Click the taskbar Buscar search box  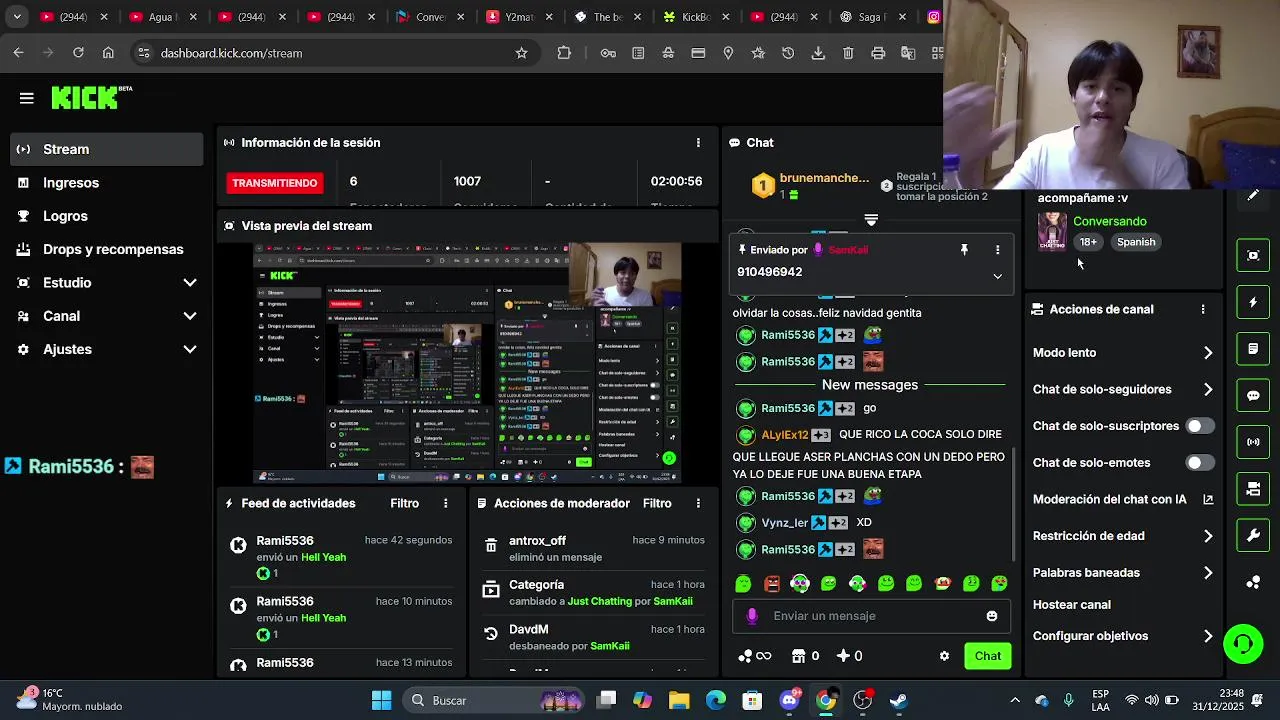(x=495, y=700)
